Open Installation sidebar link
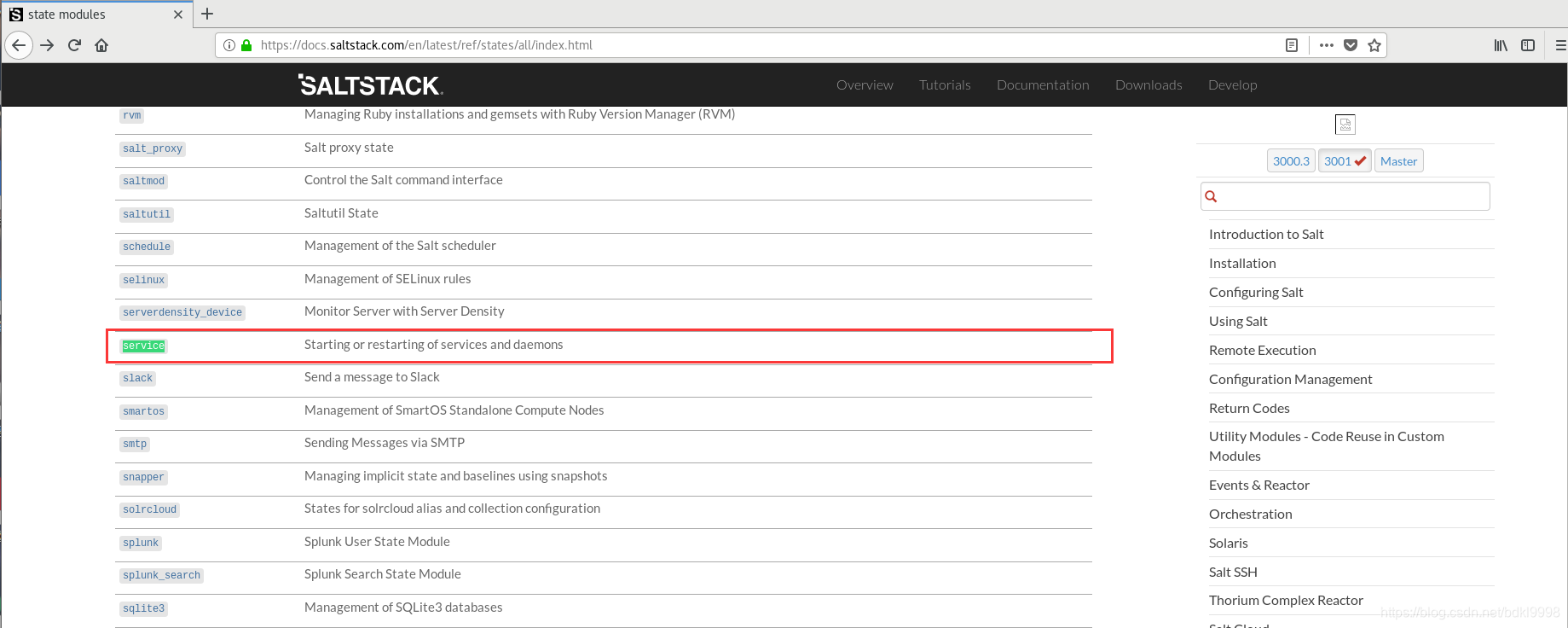The image size is (1568, 628). 1242,263
